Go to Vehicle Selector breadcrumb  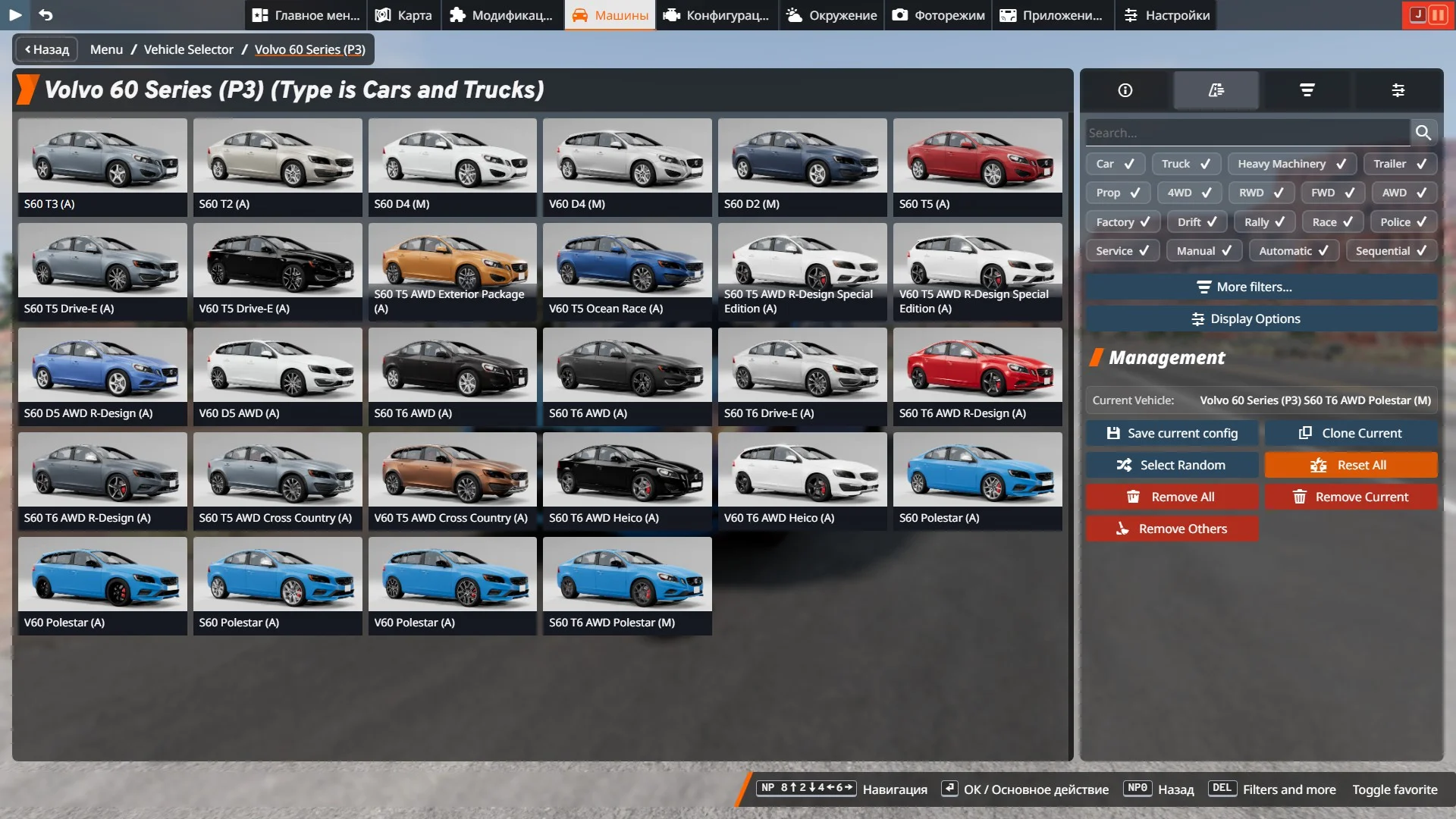[x=189, y=49]
